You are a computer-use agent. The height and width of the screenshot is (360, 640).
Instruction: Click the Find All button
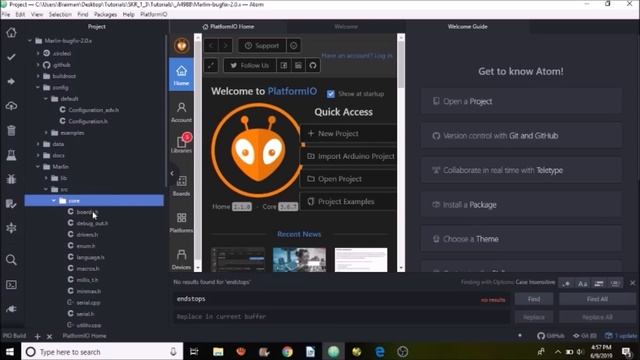(x=597, y=299)
